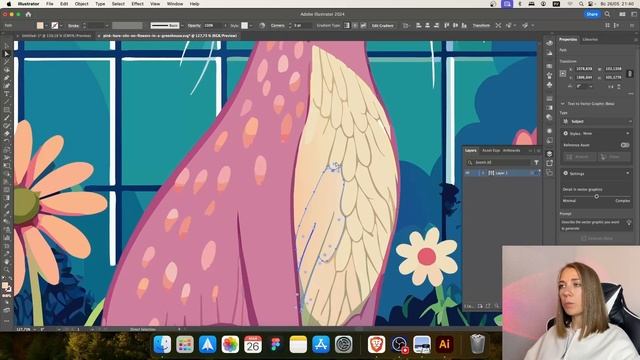Click the reference point selector icon

563,73
